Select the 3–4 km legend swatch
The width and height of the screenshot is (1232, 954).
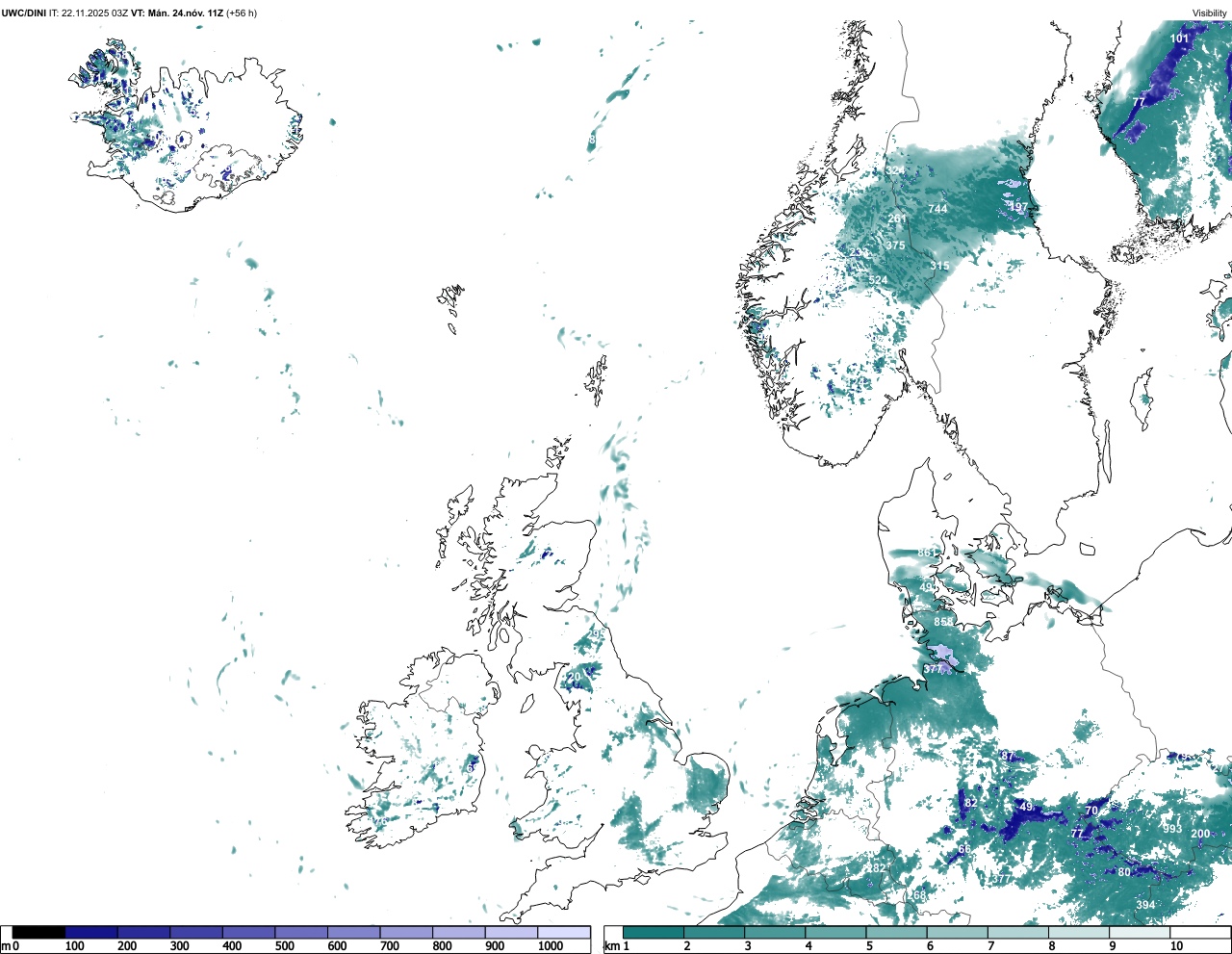(775, 932)
